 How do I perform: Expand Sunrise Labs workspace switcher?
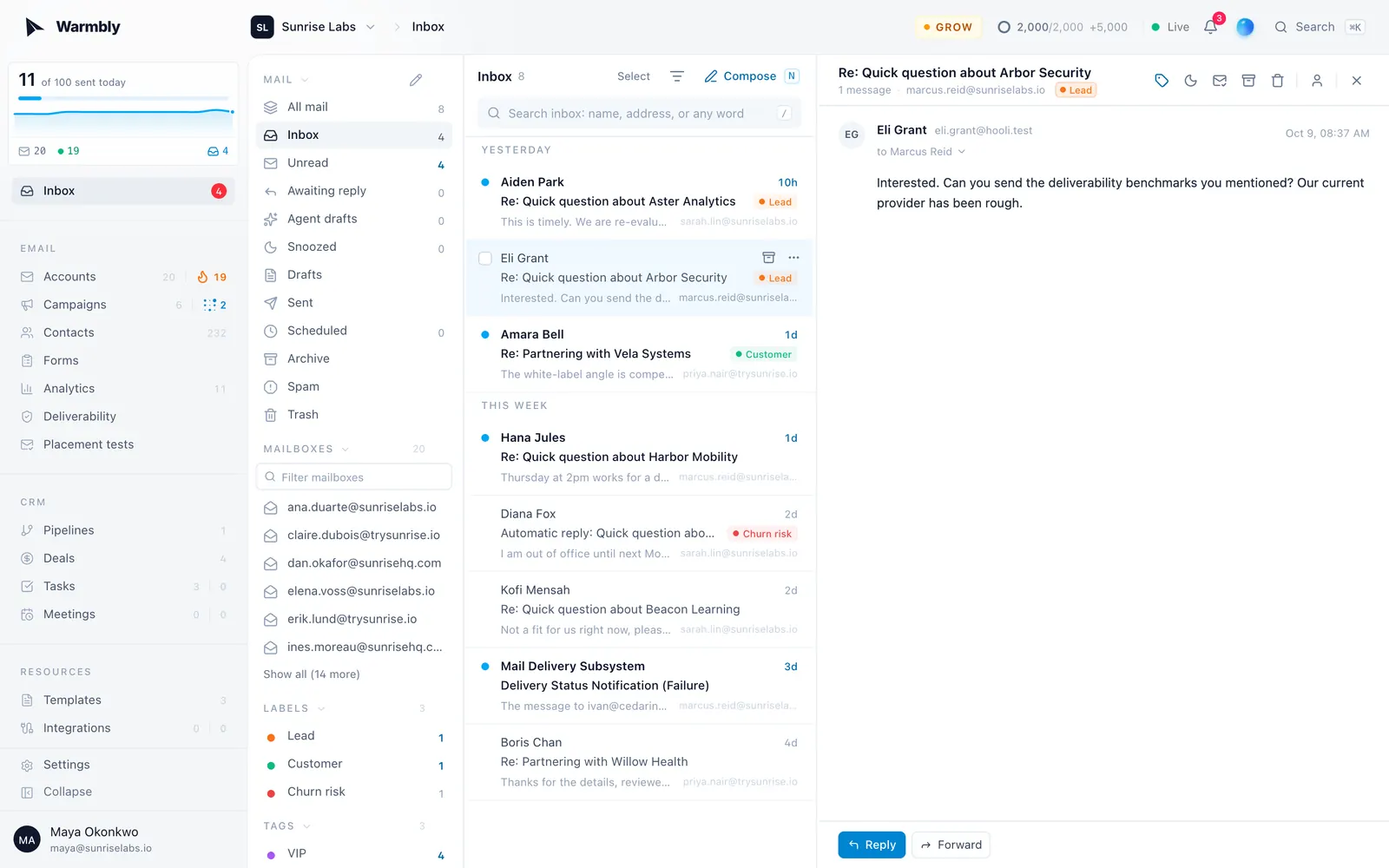click(x=313, y=27)
